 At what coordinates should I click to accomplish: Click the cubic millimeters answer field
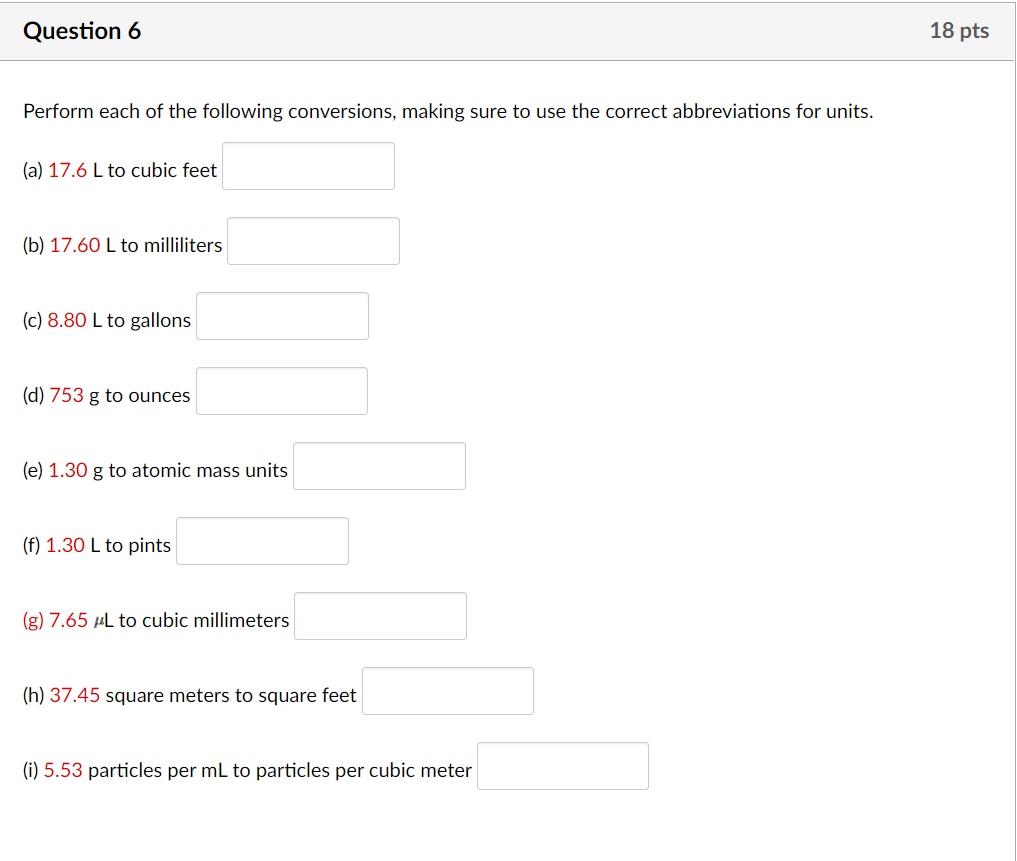tap(380, 615)
